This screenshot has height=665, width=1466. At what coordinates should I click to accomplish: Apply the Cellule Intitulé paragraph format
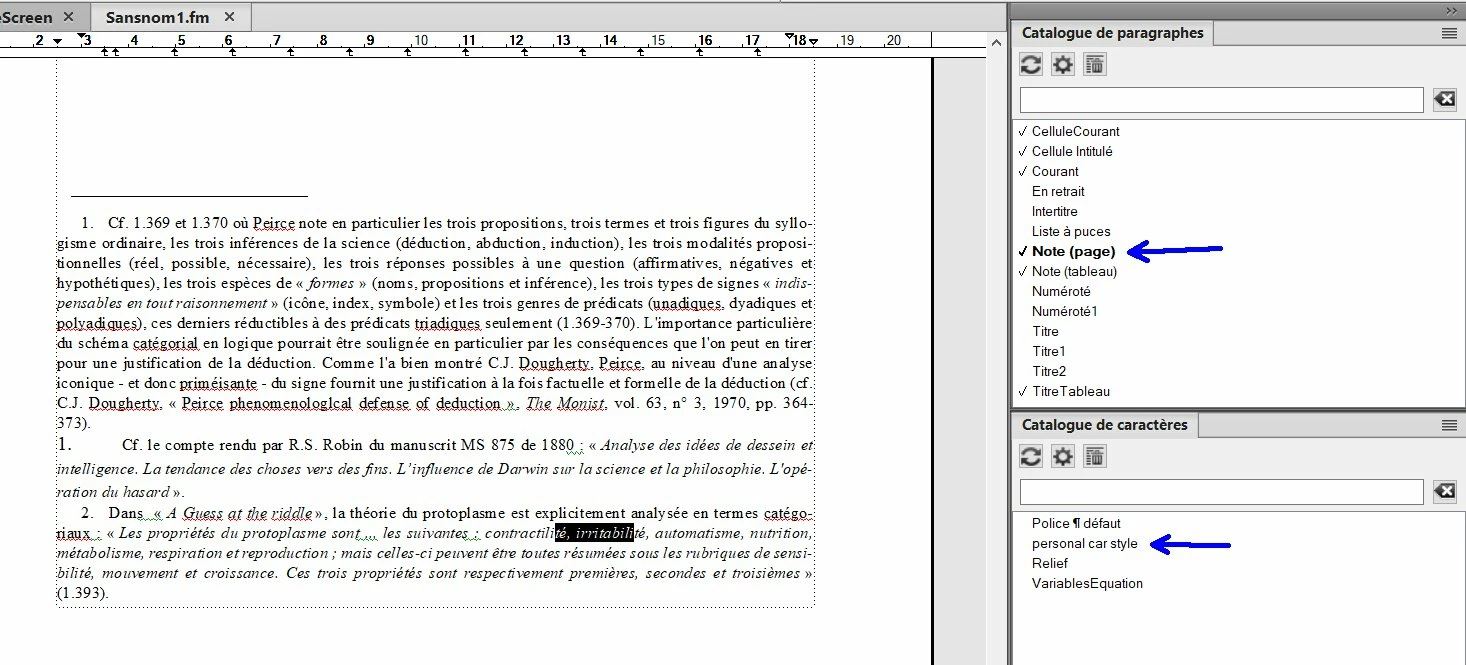coord(1071,151)
